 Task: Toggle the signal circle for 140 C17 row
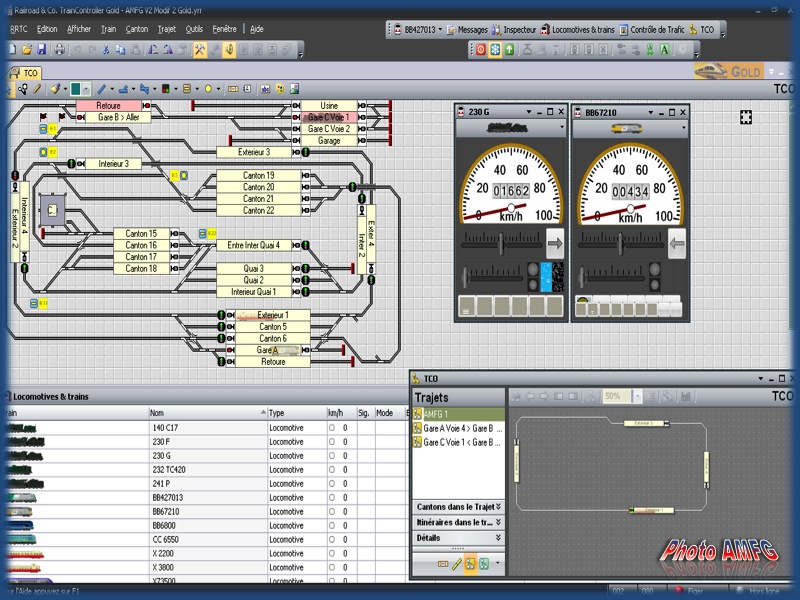pyautogui.click(x=332, y=428)
